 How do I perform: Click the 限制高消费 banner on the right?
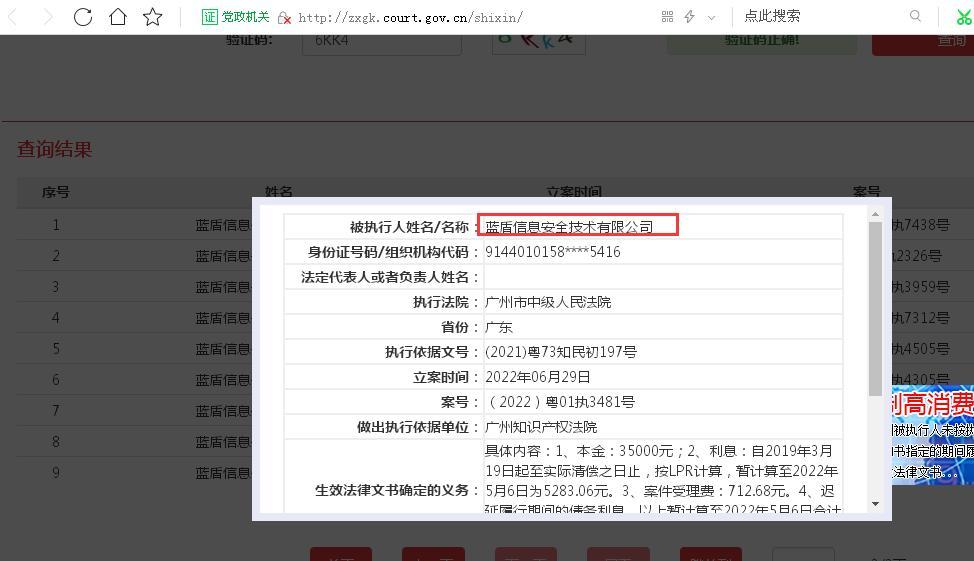tap(932, 434)
